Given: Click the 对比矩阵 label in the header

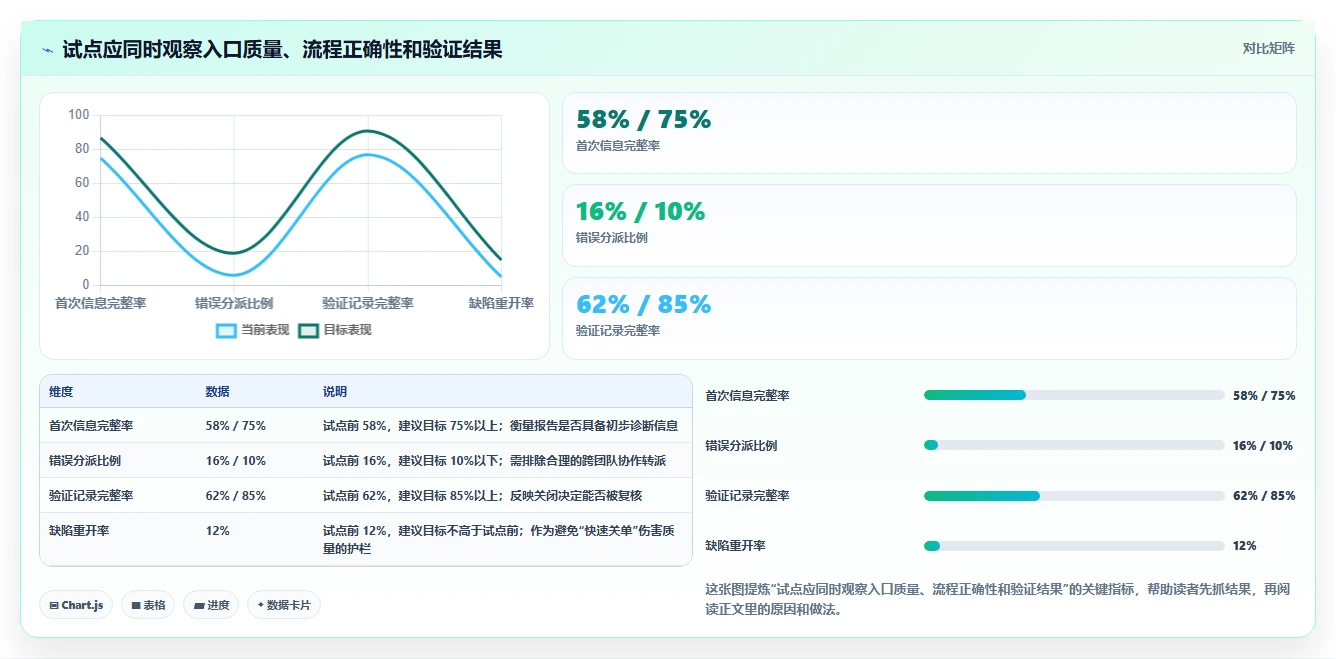Looking at the screenshot, I should (x=1269, y=48).
